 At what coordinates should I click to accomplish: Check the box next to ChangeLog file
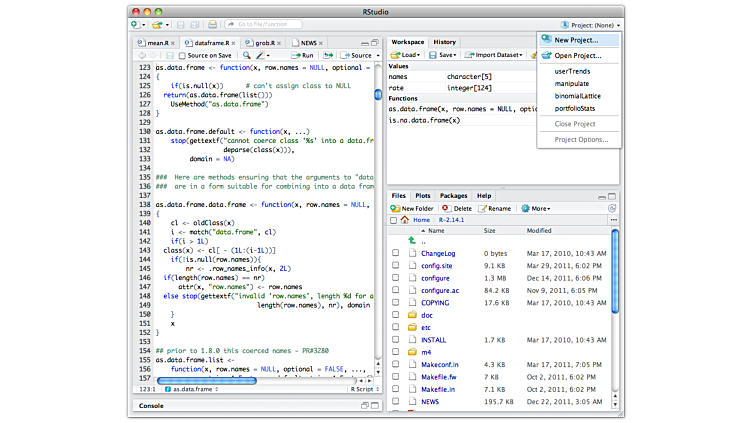(x=396, y=254)
